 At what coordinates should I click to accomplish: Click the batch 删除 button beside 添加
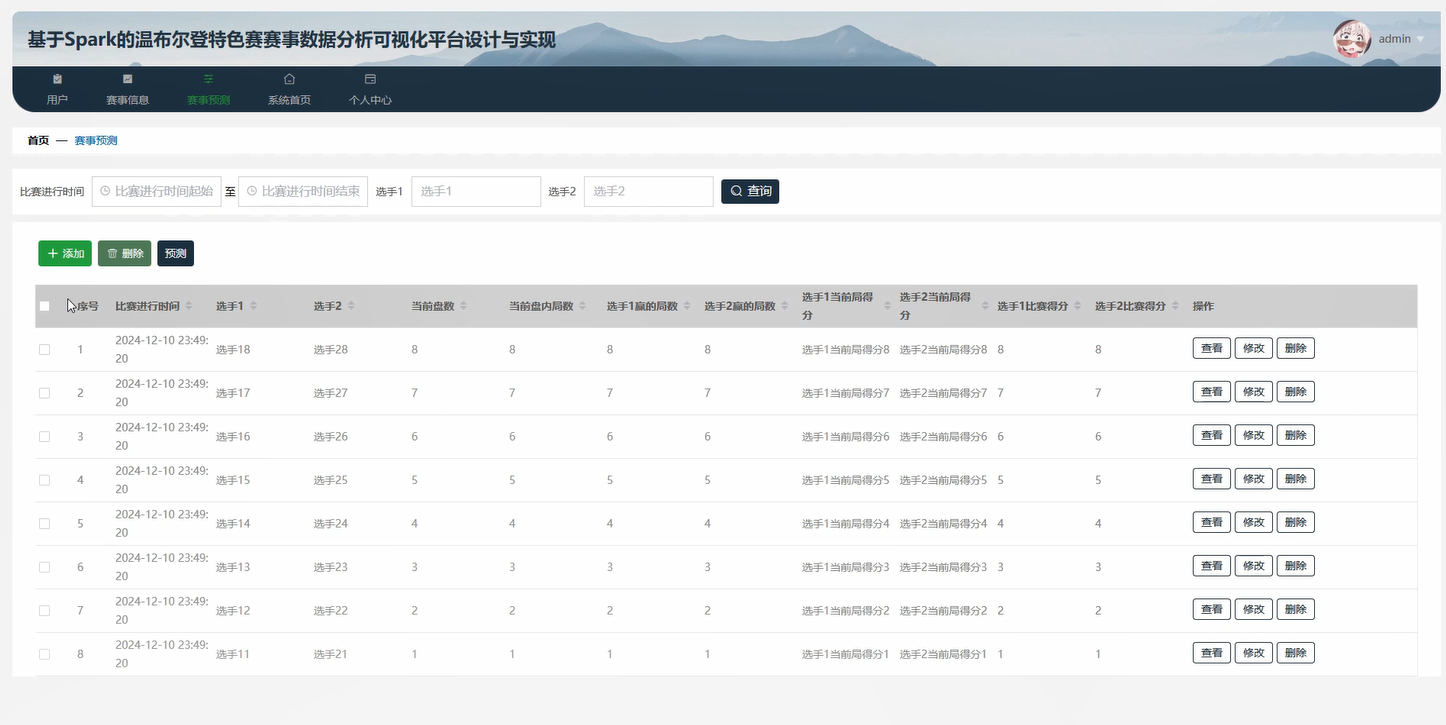click(x=125, y=254)
